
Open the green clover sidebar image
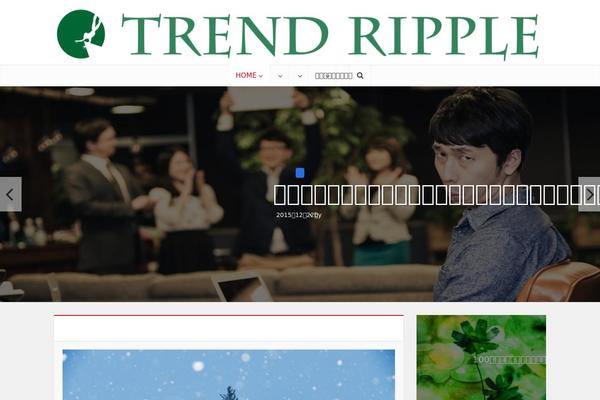(481, 358)
